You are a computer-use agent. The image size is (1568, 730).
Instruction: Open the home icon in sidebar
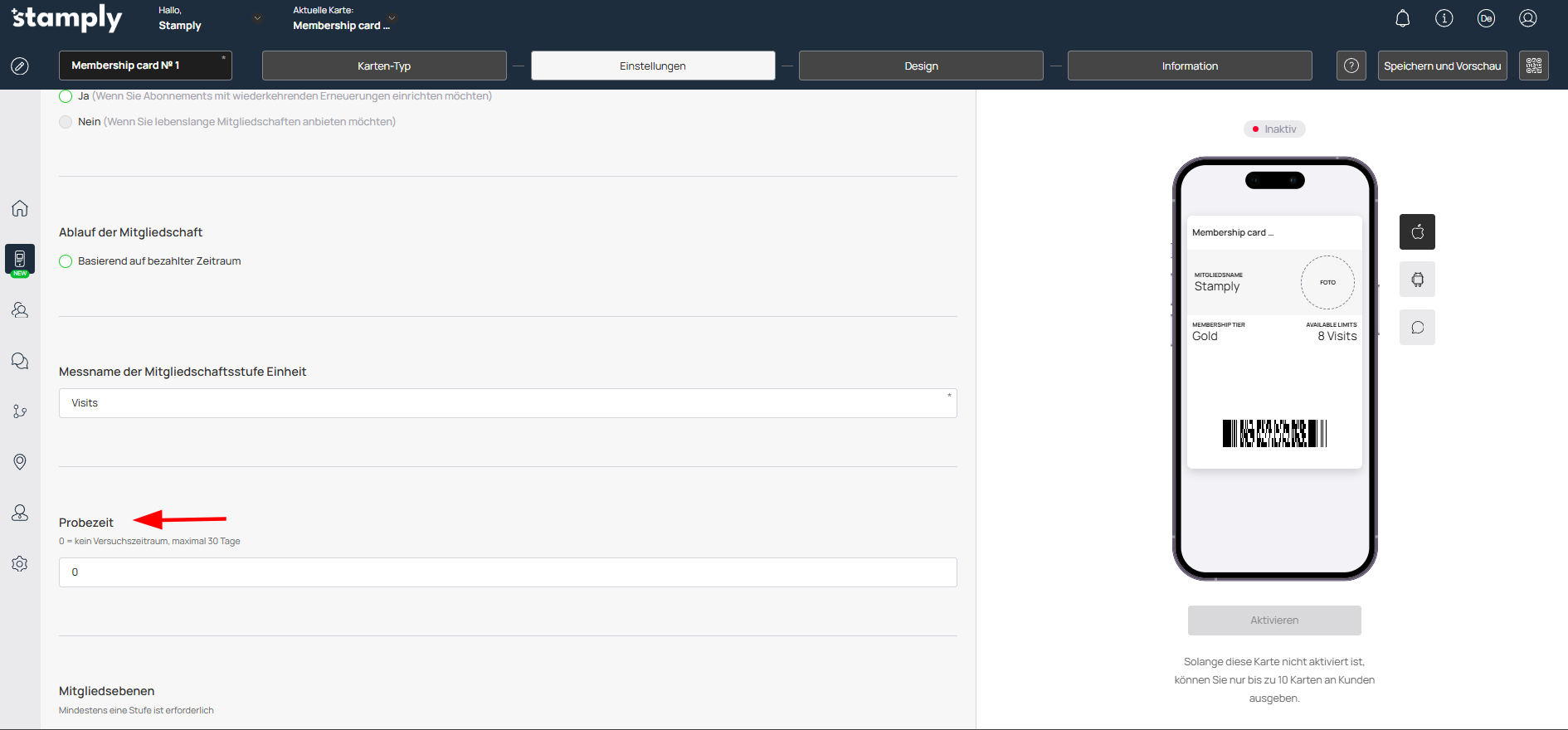(x=20, y=208)
